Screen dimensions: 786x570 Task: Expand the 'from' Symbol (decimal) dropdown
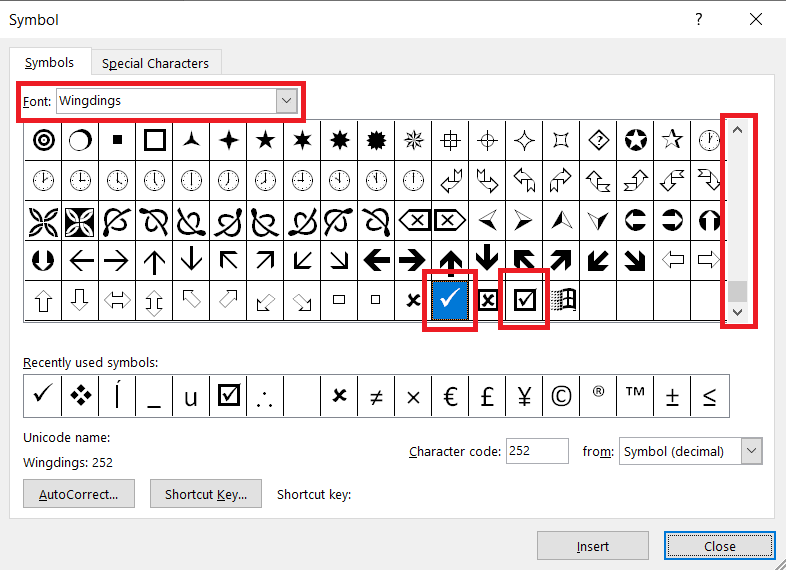point(751,451)
